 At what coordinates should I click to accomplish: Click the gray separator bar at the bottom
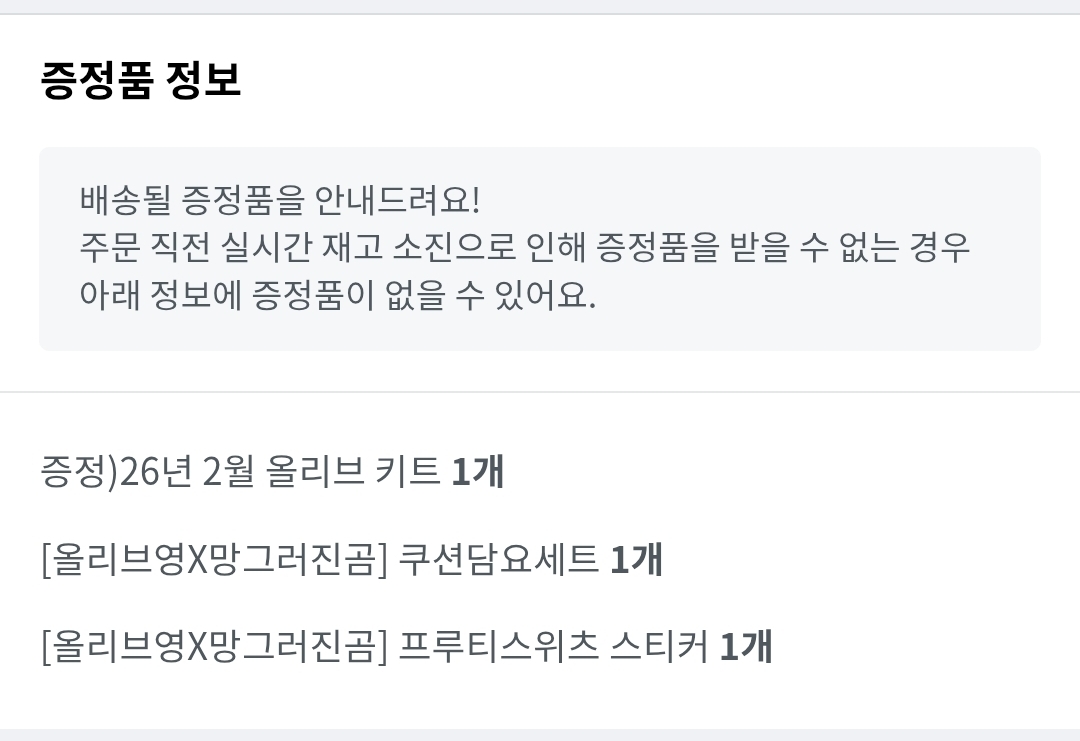pos(540,735)
